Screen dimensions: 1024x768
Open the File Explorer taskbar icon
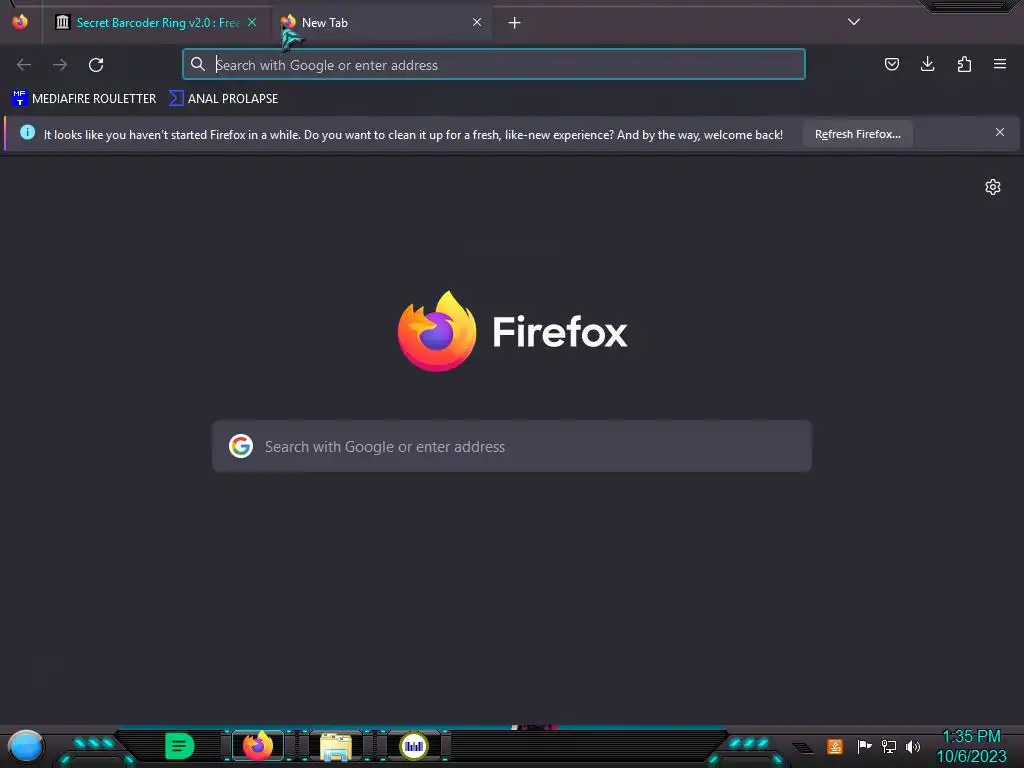click(x=336, y=746)
